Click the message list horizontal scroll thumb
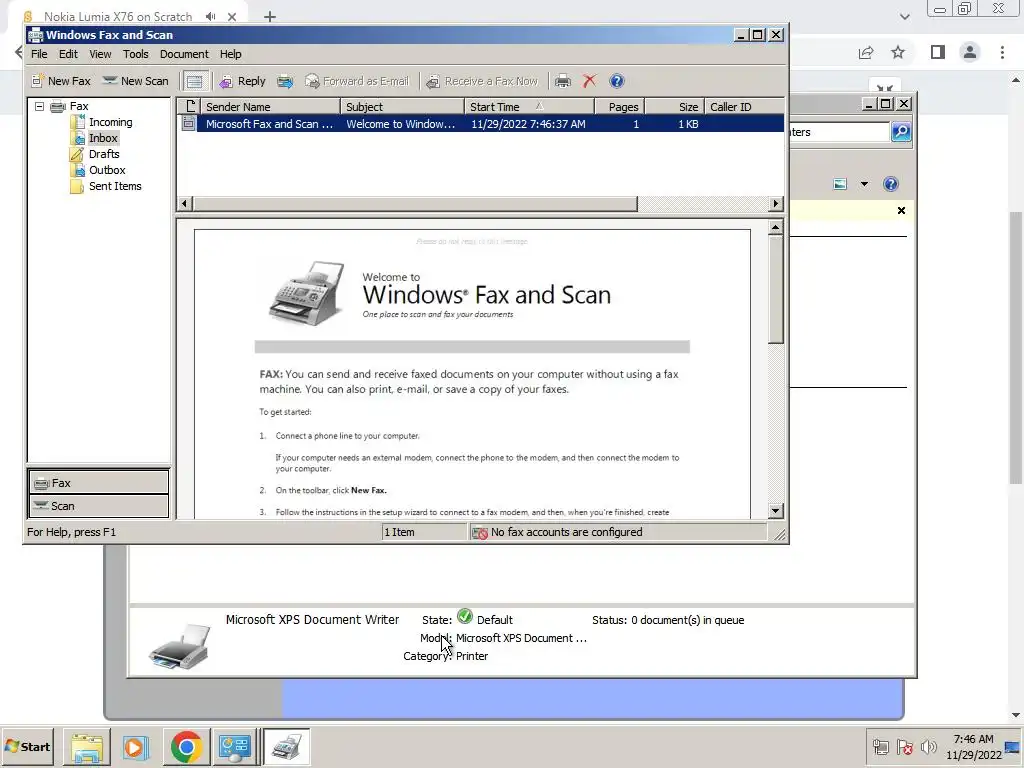Screen dimensions: 1024x768 pyautogui.click(x=415, y=204)
